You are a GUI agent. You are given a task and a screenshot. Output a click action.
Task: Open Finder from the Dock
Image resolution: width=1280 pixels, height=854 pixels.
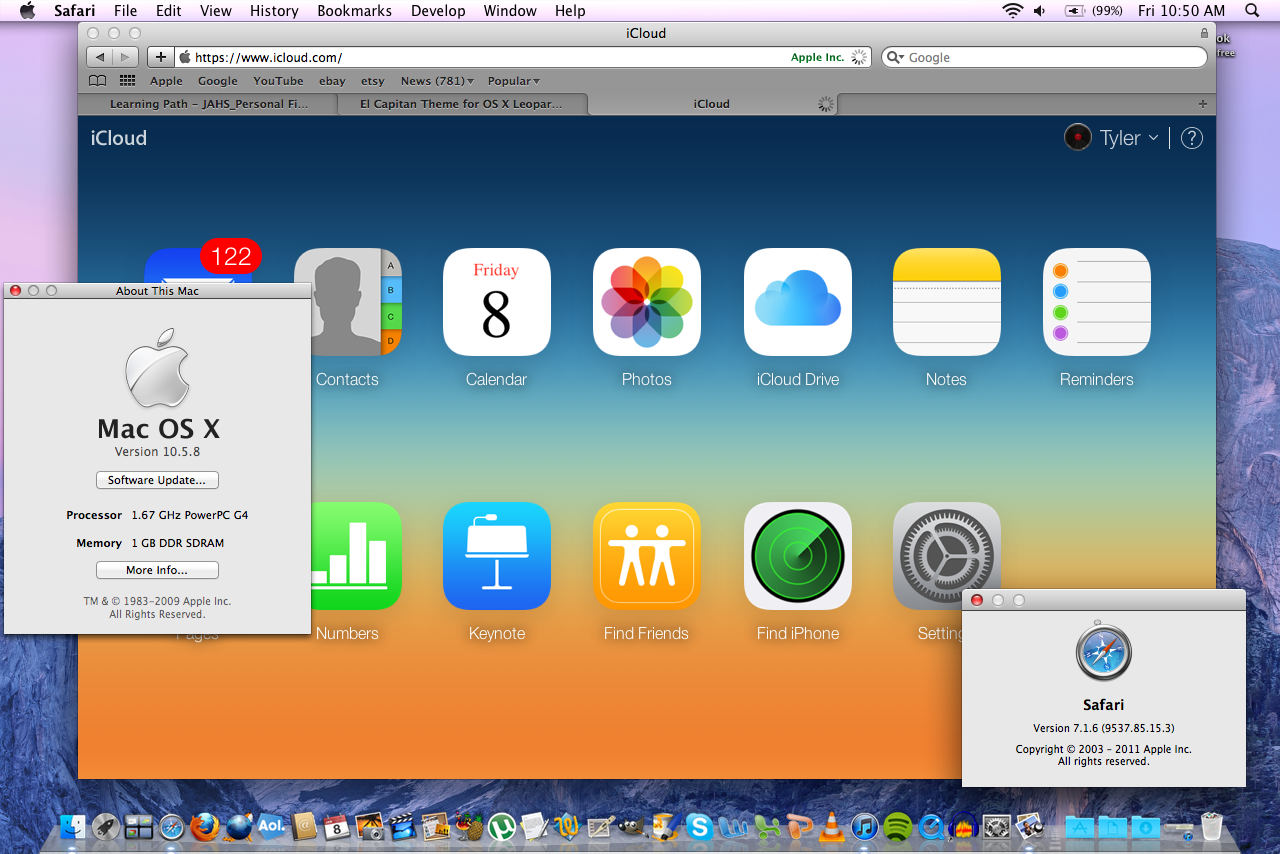[72, 826]
